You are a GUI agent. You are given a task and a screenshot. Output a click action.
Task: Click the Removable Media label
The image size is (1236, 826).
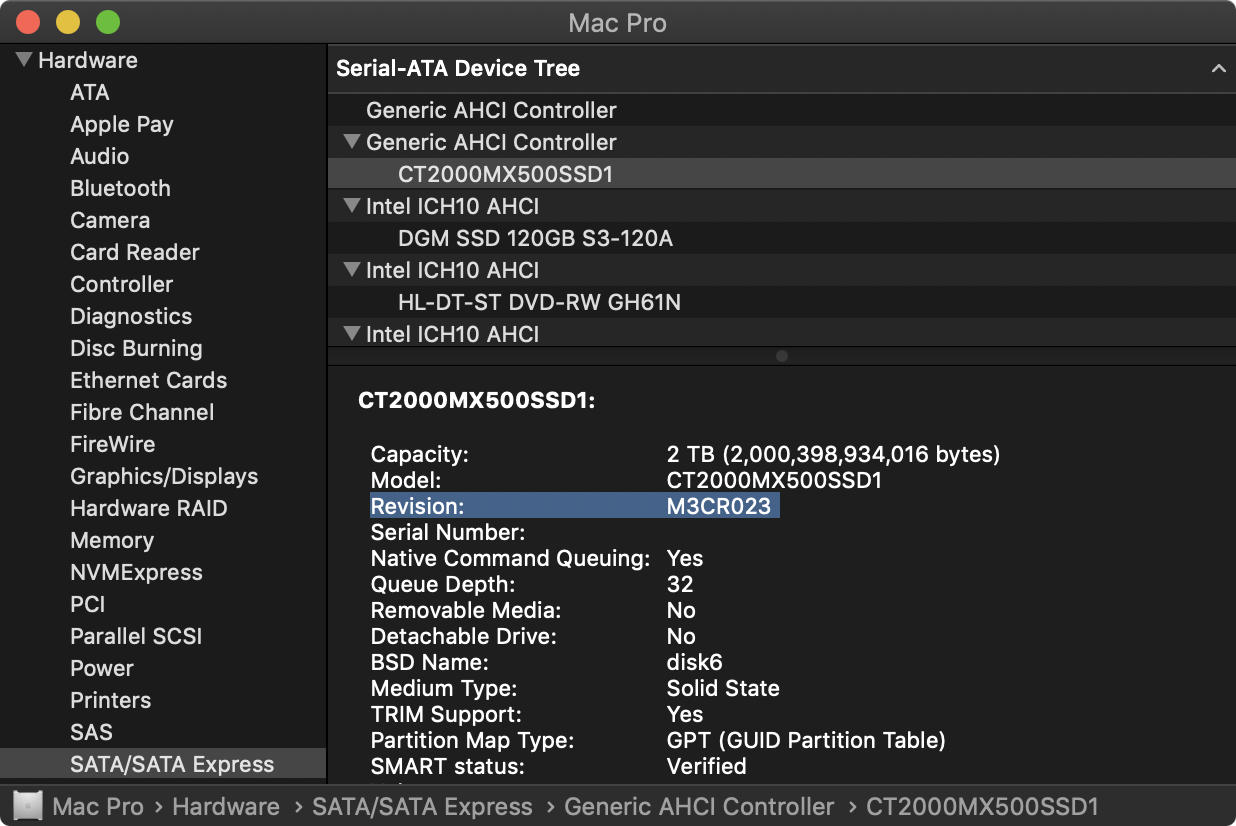coord(466,610)
